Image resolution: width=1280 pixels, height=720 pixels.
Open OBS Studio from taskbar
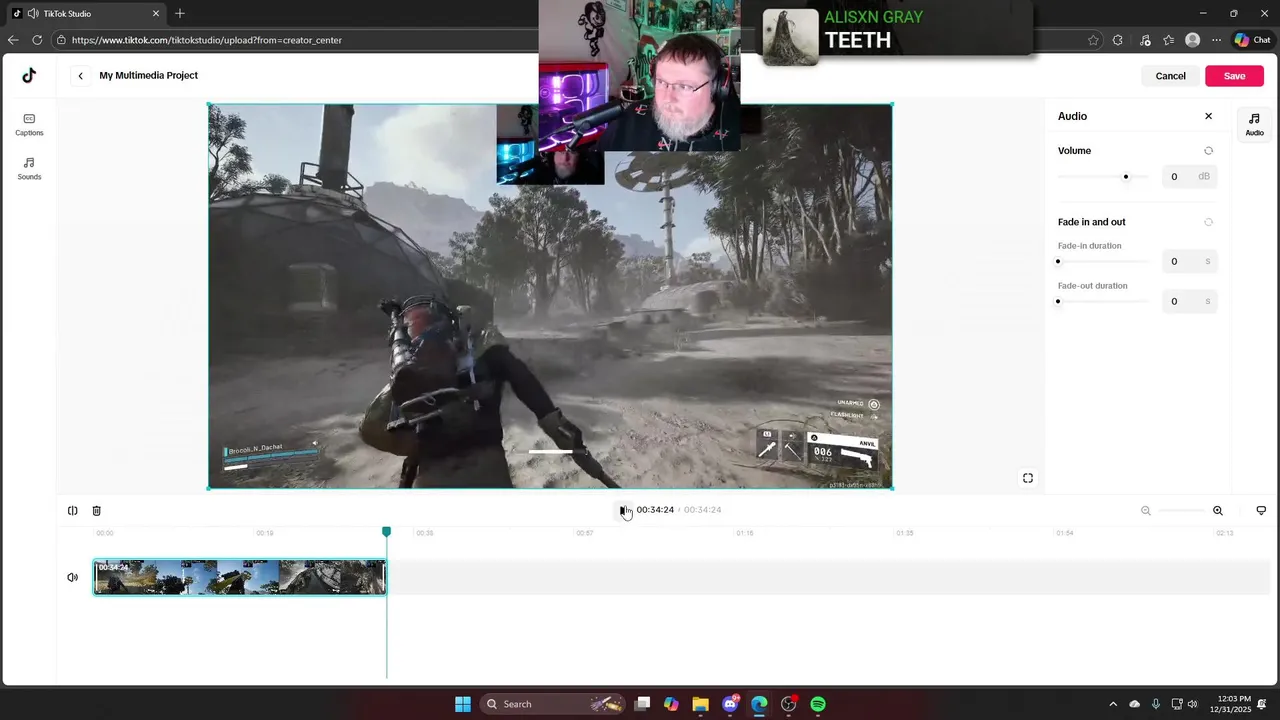(x=789, y=704)
